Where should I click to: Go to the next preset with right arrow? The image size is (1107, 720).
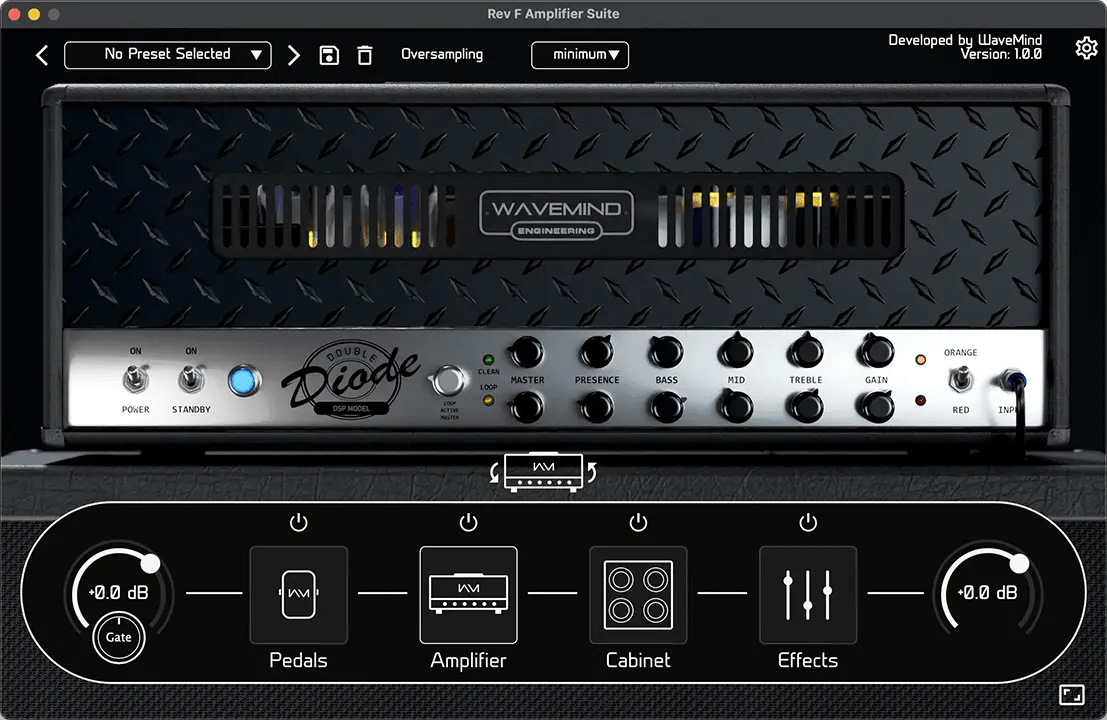coord(294,55)
